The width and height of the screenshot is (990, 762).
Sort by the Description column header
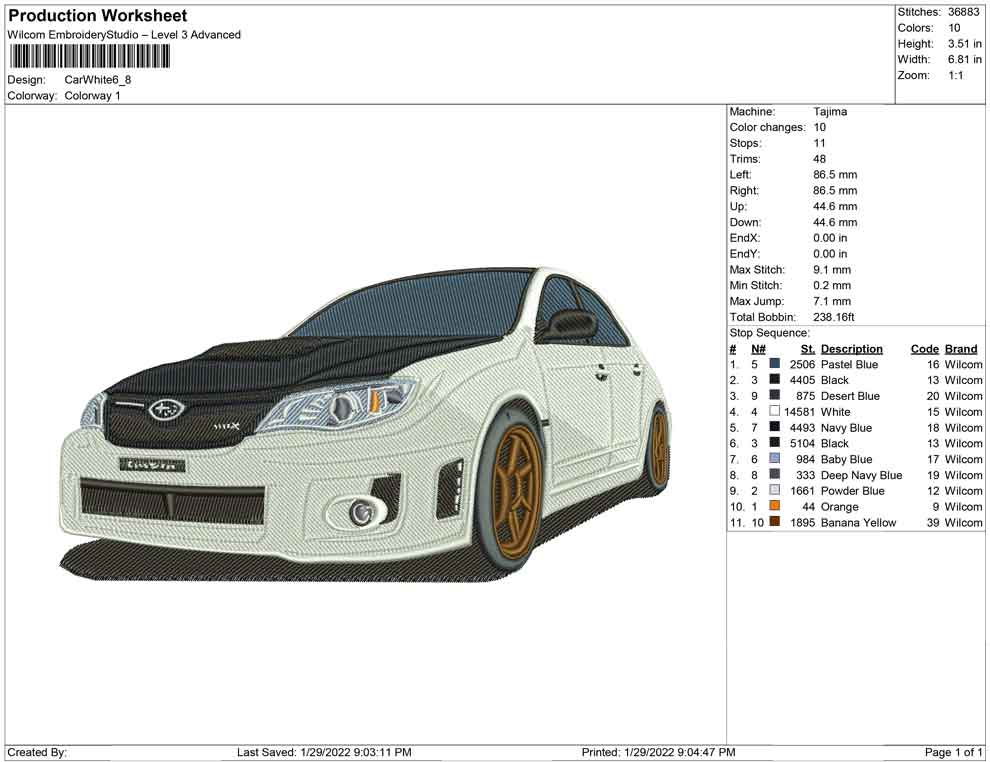tap(852, 348)
